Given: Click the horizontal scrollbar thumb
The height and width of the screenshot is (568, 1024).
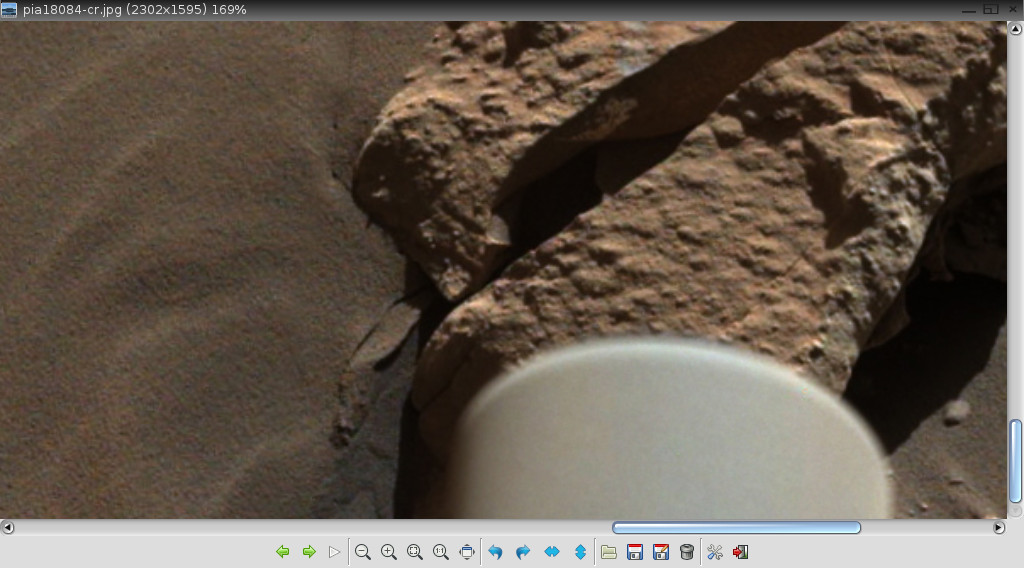Looking at the screenshot, I should 736,528.
